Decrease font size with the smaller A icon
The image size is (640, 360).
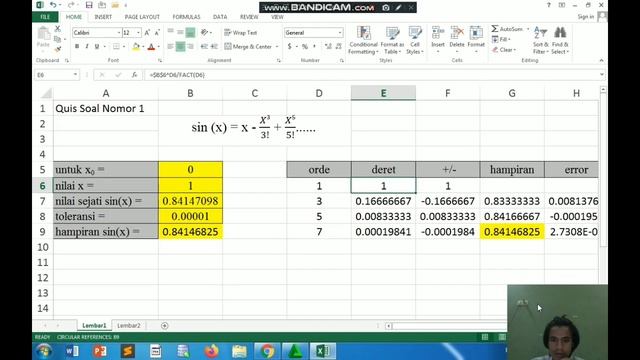[157, 33]
